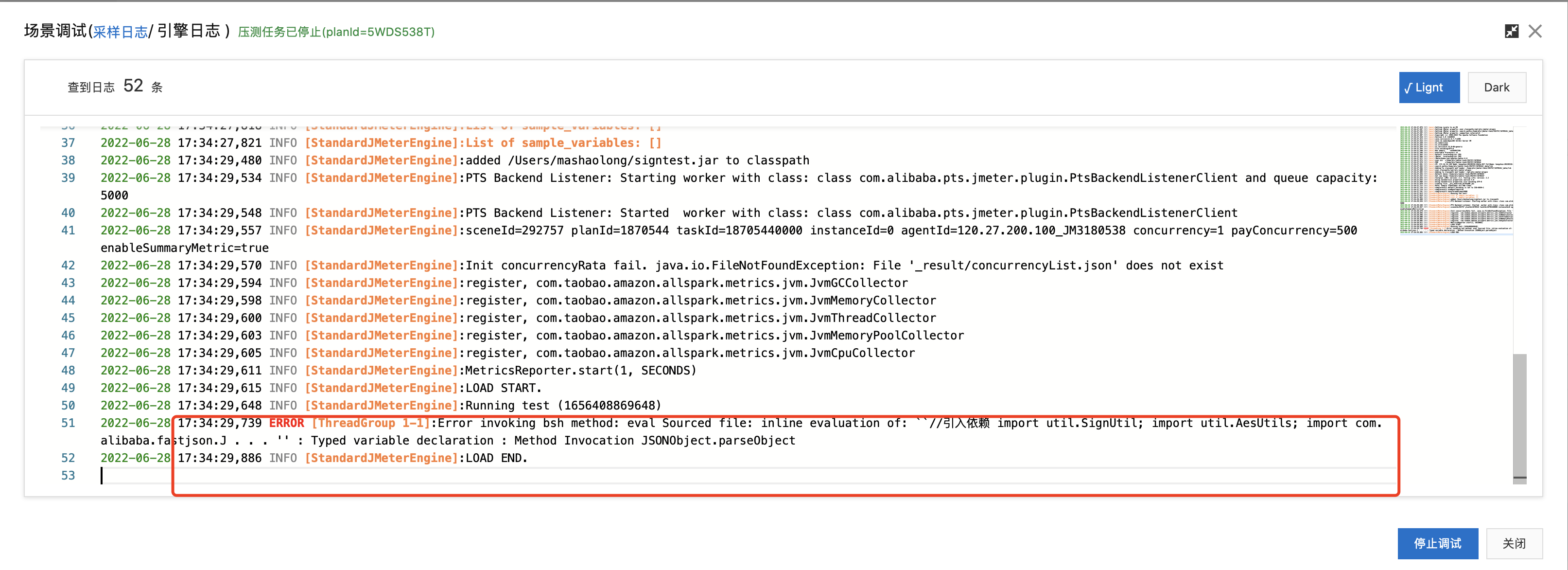Click the JvmCpuCollector register log line
The height and width of the screenshot is (570, 1568).
coord(690,353)
